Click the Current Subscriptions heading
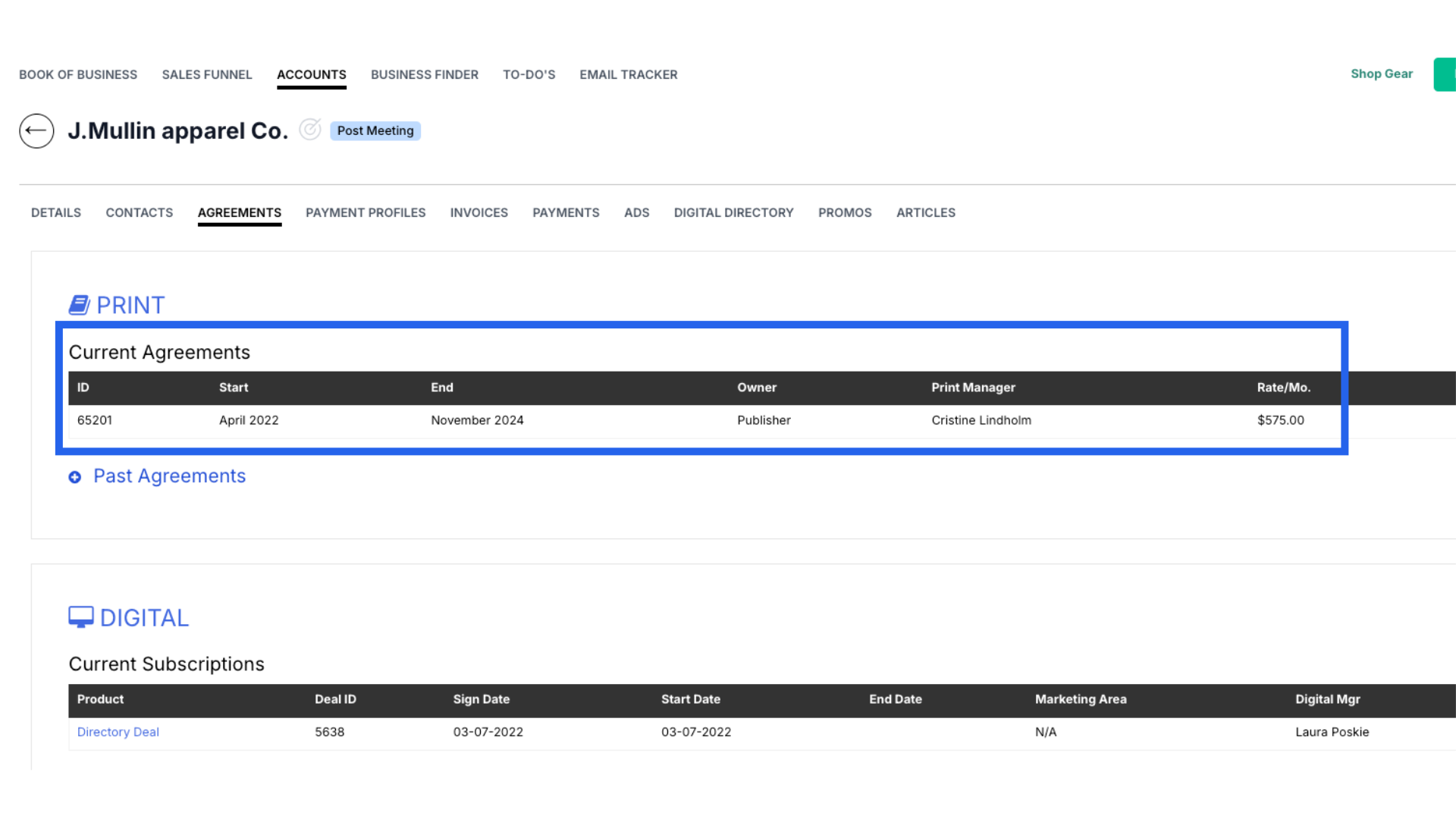 click(166, 664)
